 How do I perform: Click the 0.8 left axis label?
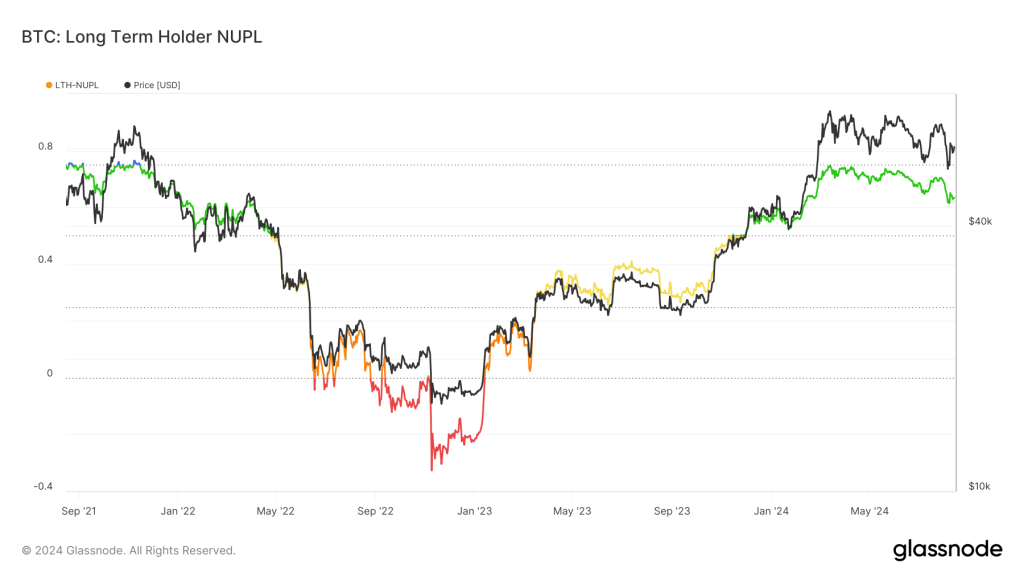(45, 147)
